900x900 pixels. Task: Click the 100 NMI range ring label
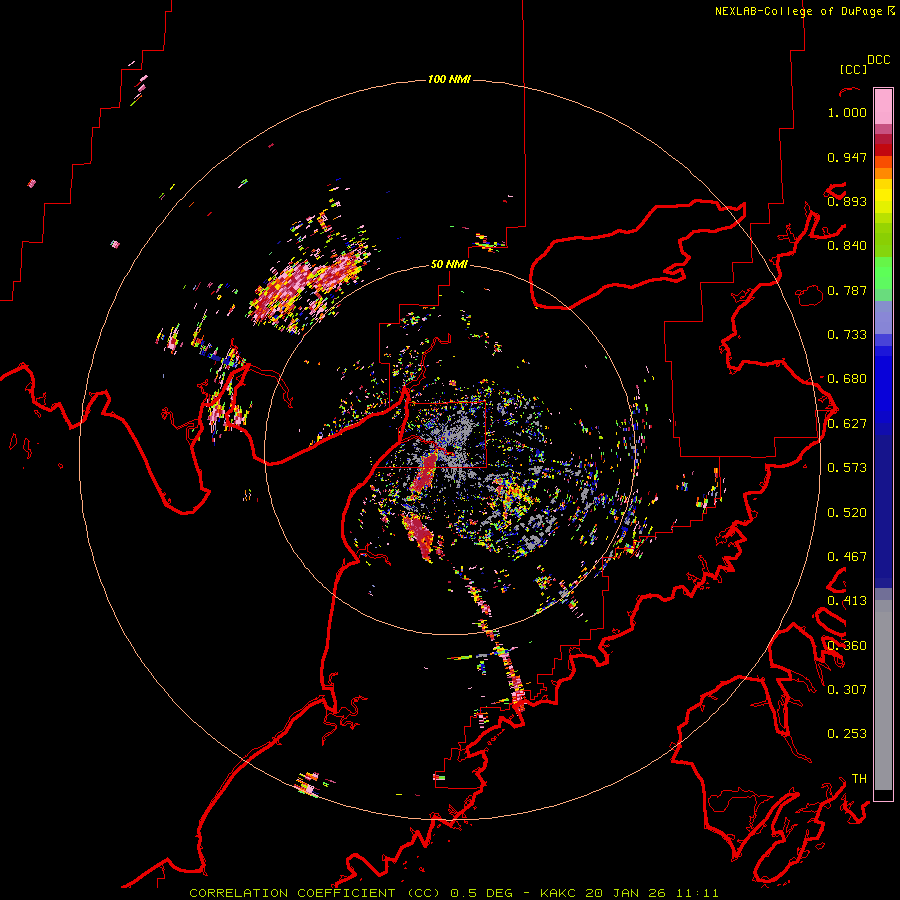coord(449,79)
